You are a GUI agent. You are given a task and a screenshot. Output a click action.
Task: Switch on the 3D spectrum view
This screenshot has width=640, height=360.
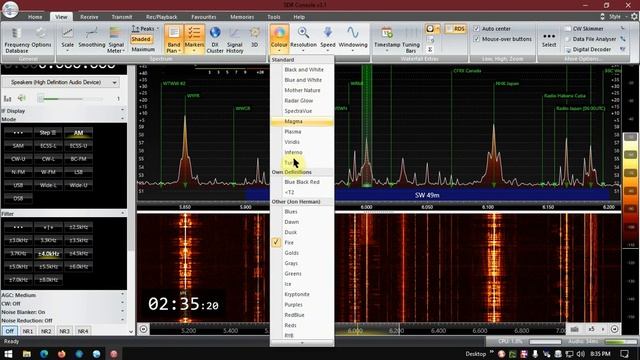tap(255, 38)
